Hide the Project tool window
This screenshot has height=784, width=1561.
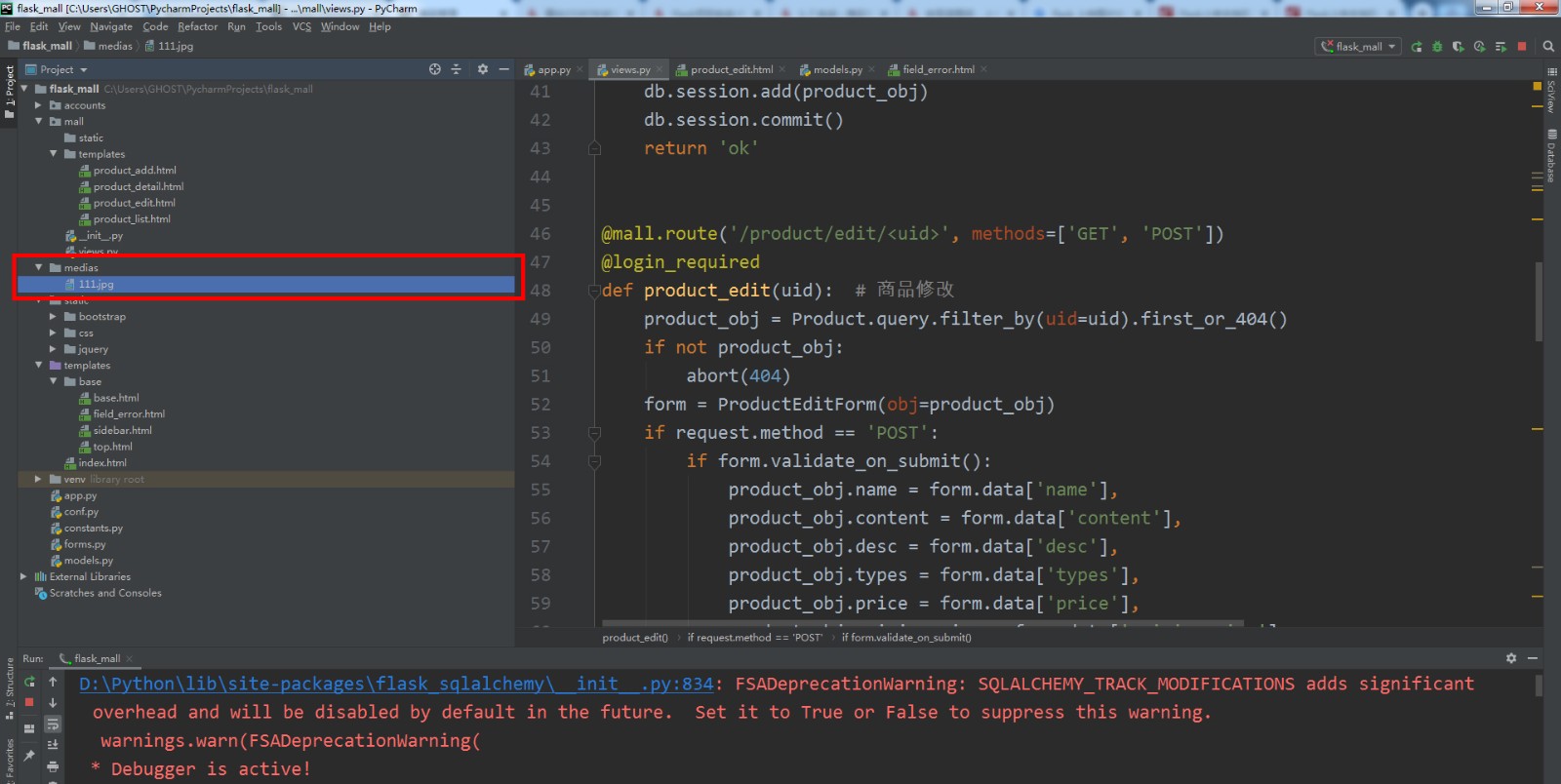(x=503, y=69)
